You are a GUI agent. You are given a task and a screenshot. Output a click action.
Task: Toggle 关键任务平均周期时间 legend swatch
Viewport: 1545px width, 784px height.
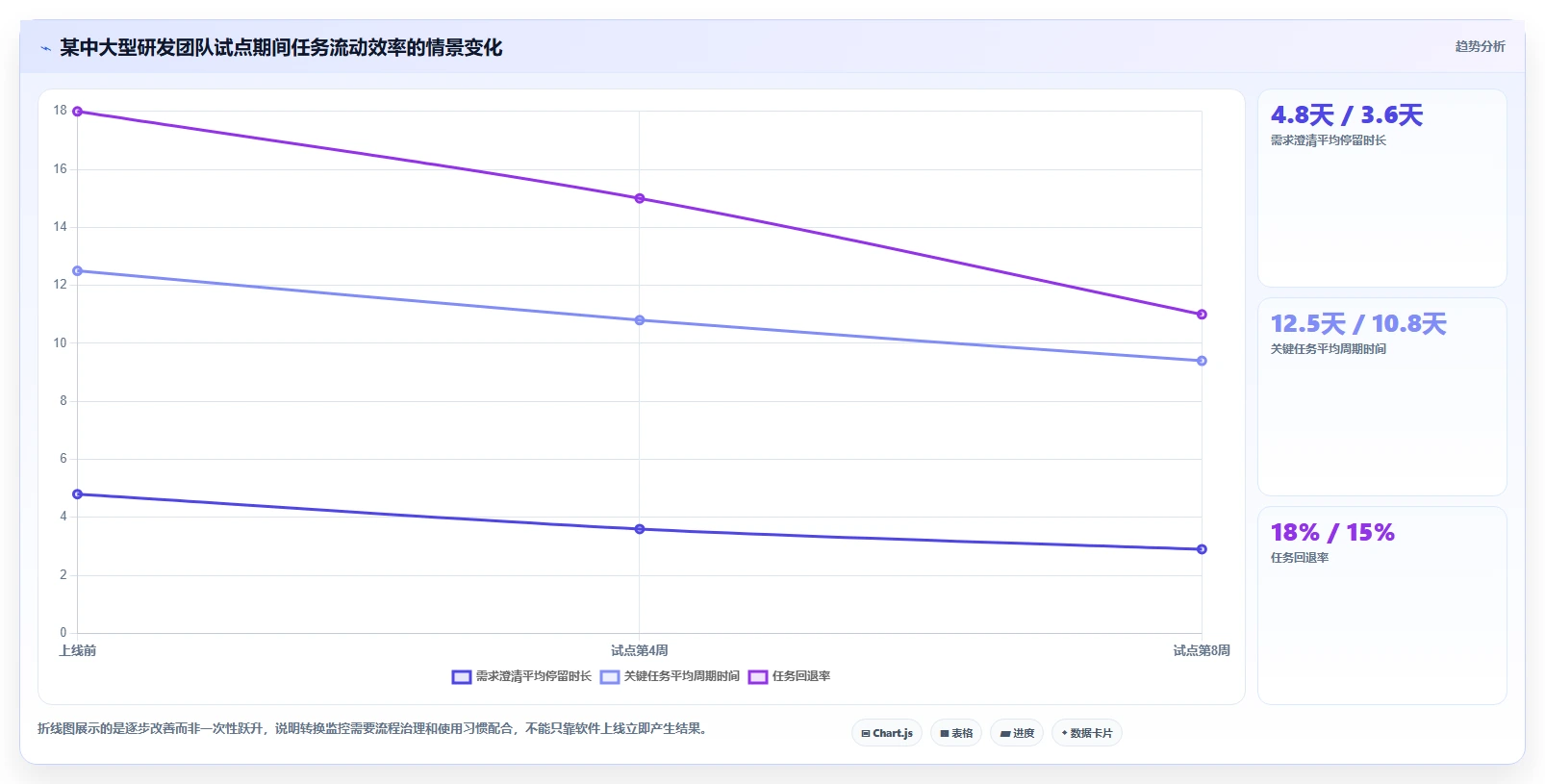tap(610, 677)
